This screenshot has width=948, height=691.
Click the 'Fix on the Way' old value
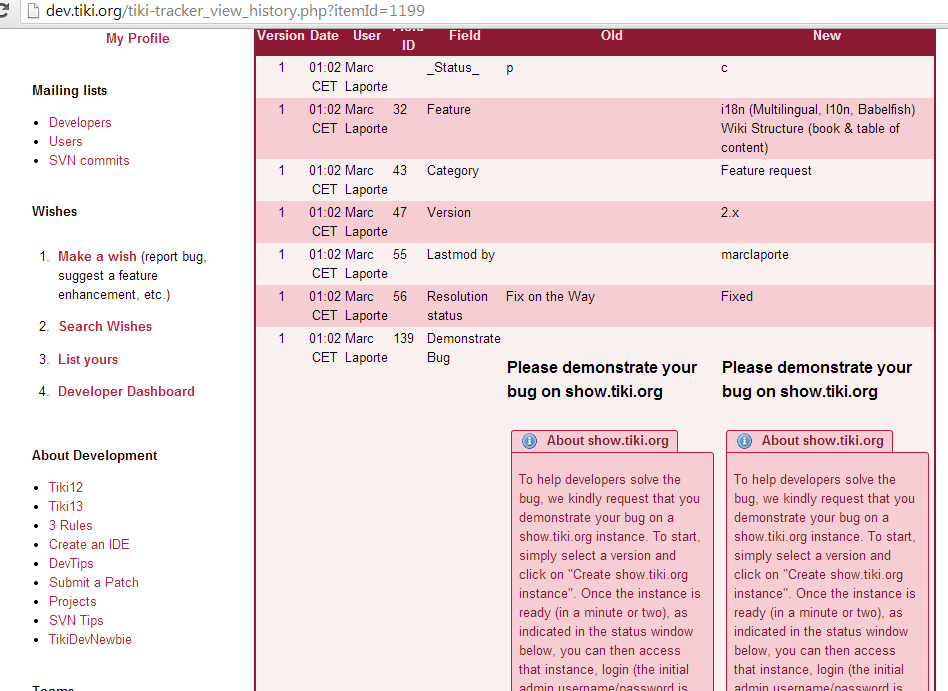pos(550,296)
